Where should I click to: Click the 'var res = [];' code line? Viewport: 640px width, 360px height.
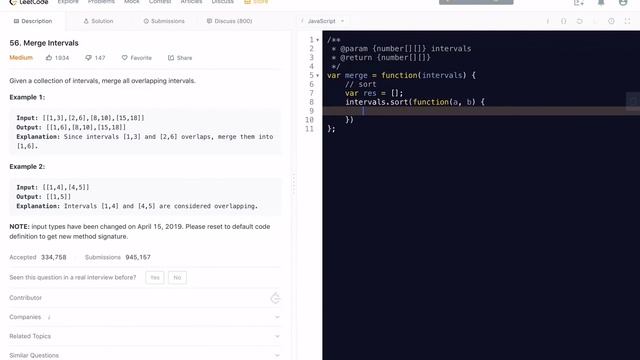point(374,93)
